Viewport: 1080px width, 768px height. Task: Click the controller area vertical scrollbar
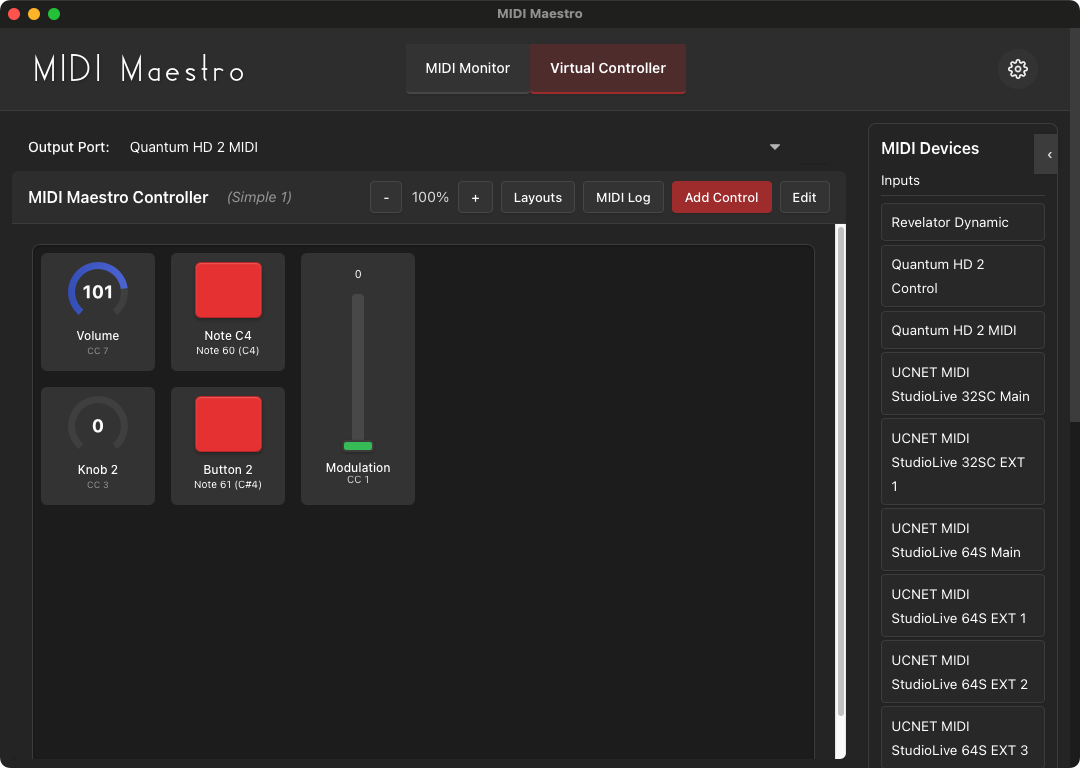(840, 472)
